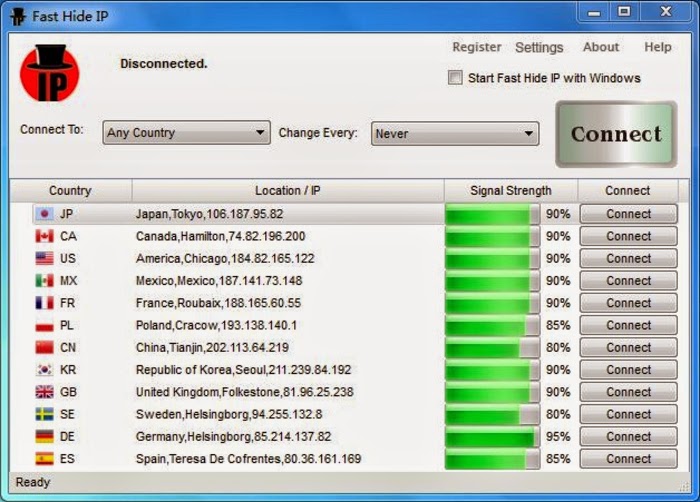Screen dimensions: 700x502
Task: Click the Ready status bar text
Action: 33,482
